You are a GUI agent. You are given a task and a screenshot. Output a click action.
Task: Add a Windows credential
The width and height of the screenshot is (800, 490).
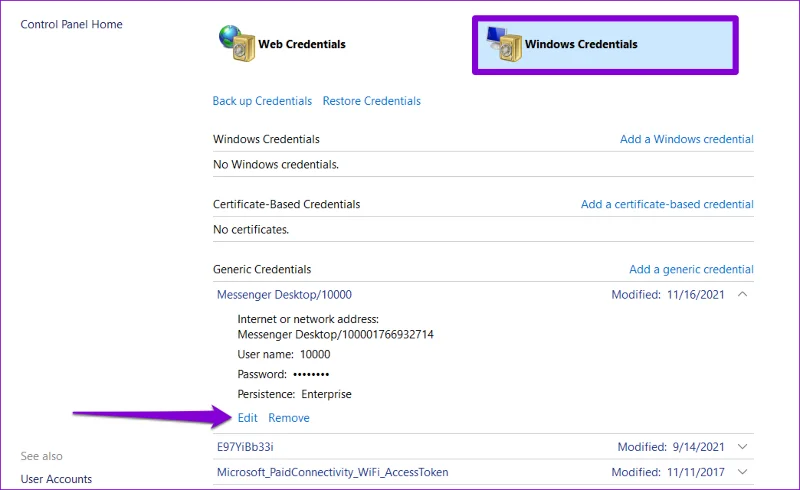687,139
